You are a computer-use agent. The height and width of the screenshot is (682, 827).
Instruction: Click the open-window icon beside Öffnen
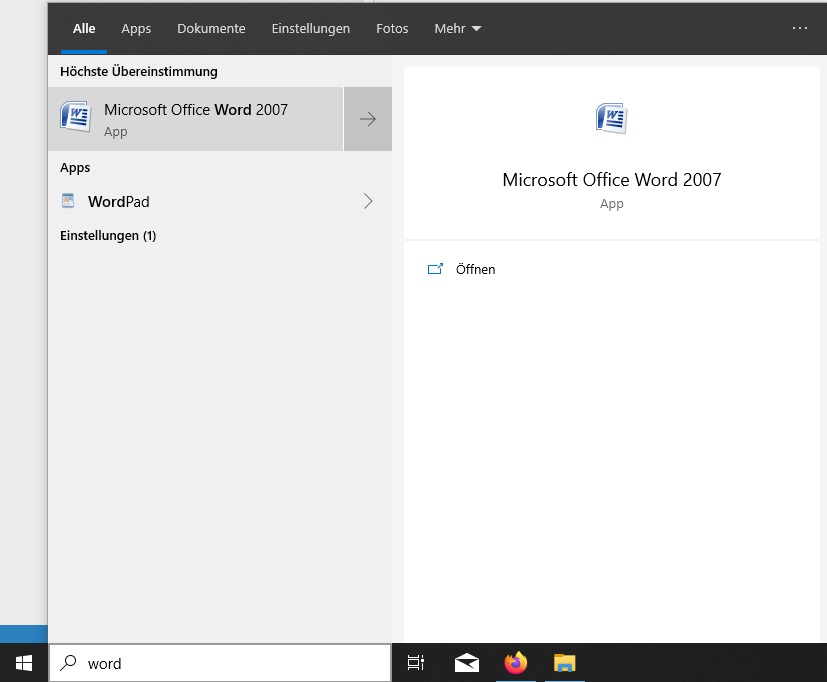pos(435,269)
